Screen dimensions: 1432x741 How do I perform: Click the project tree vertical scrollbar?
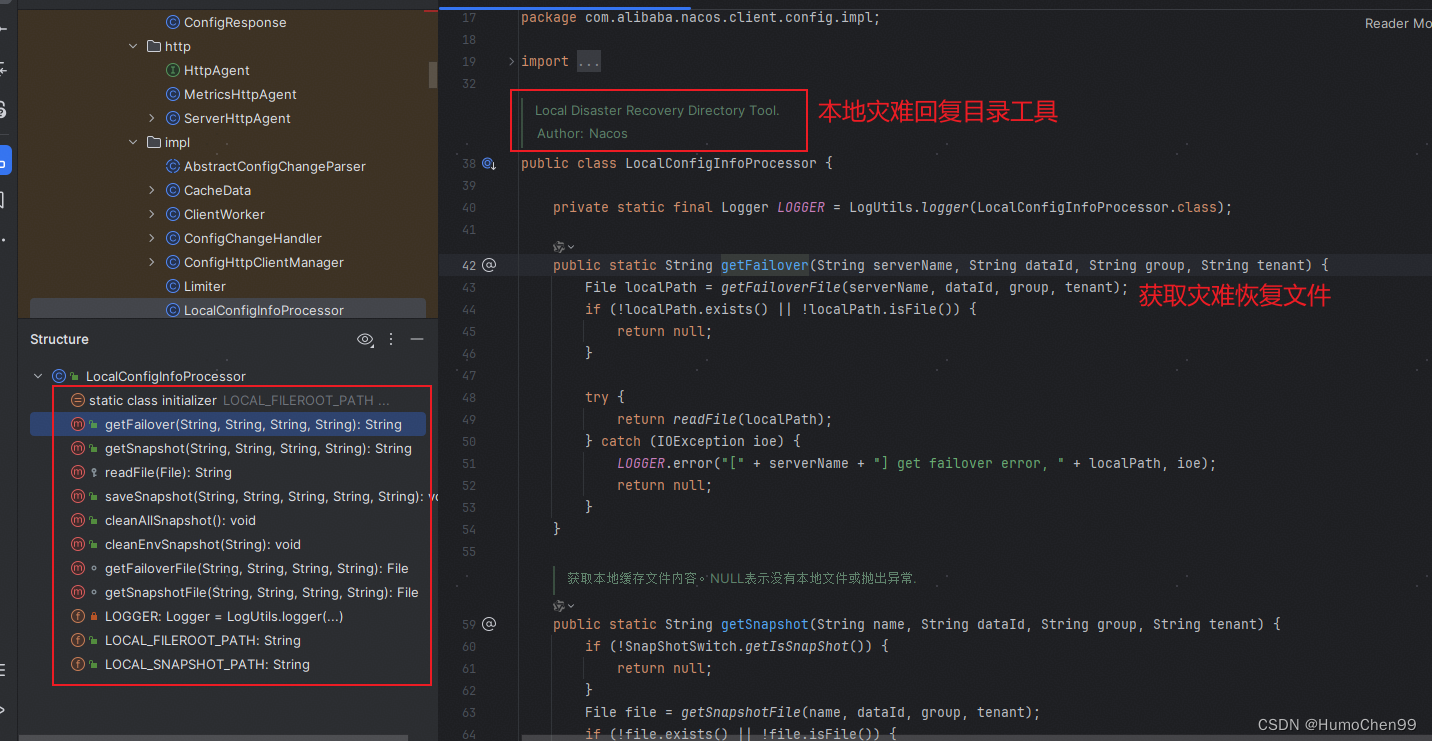pyautogui.click(x=433, y=75)
